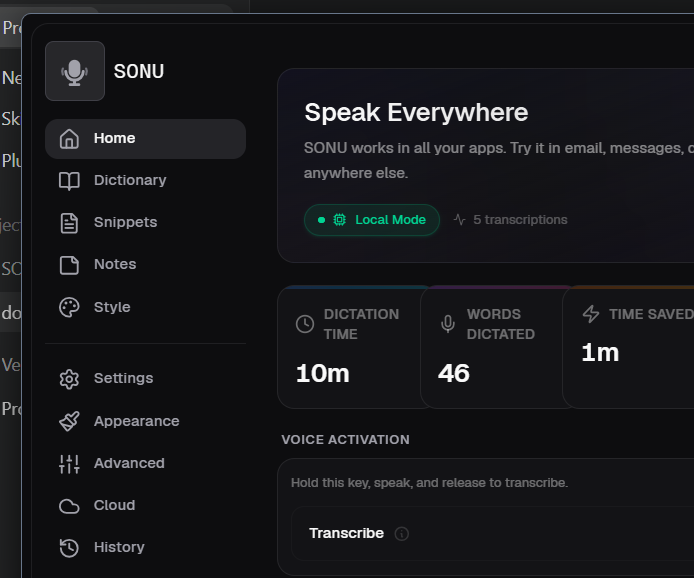Click the Notes page icon
The height and width of the screenshot is (578, 694).
pyautogui.click(x=69, y=265)
